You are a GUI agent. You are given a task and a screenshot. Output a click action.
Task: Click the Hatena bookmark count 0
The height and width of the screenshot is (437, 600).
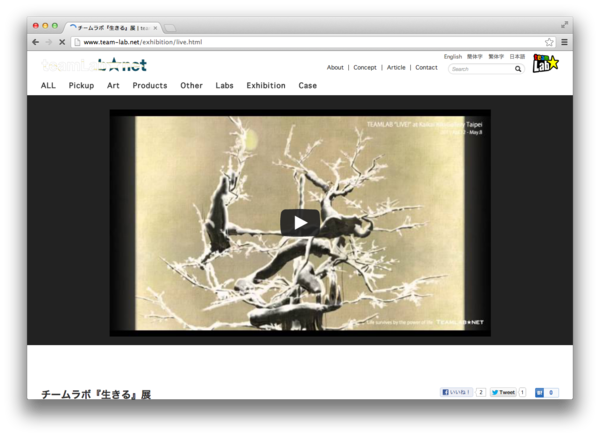tap(551, 392)
